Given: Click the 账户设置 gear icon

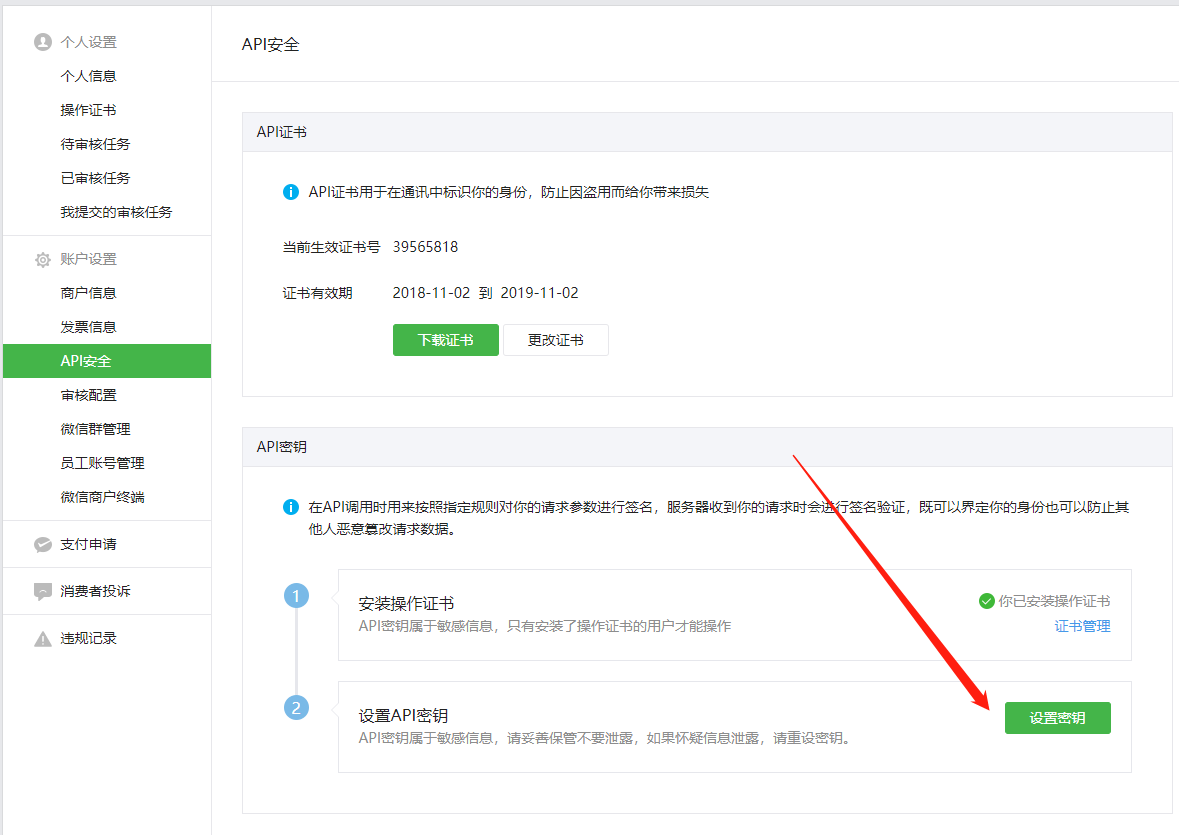Looking at the screenshot, I should (42, 260).
